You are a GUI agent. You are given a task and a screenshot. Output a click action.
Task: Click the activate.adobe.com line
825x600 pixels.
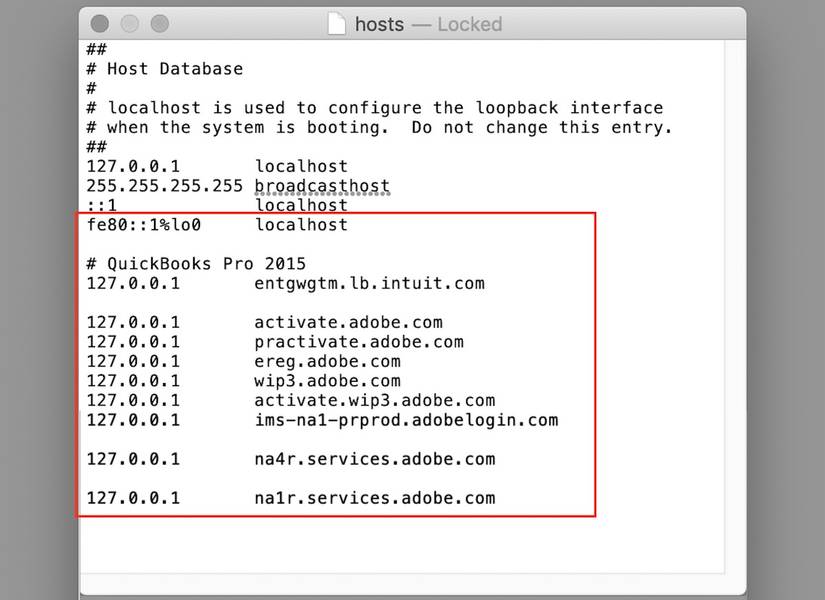(290, 322)
